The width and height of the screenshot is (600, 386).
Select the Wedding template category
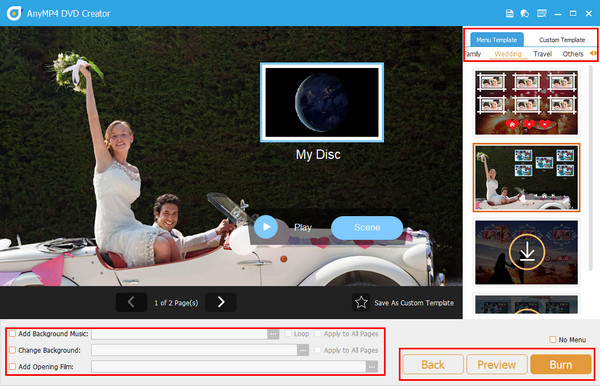pyautogui.click(x=508, y=54)
